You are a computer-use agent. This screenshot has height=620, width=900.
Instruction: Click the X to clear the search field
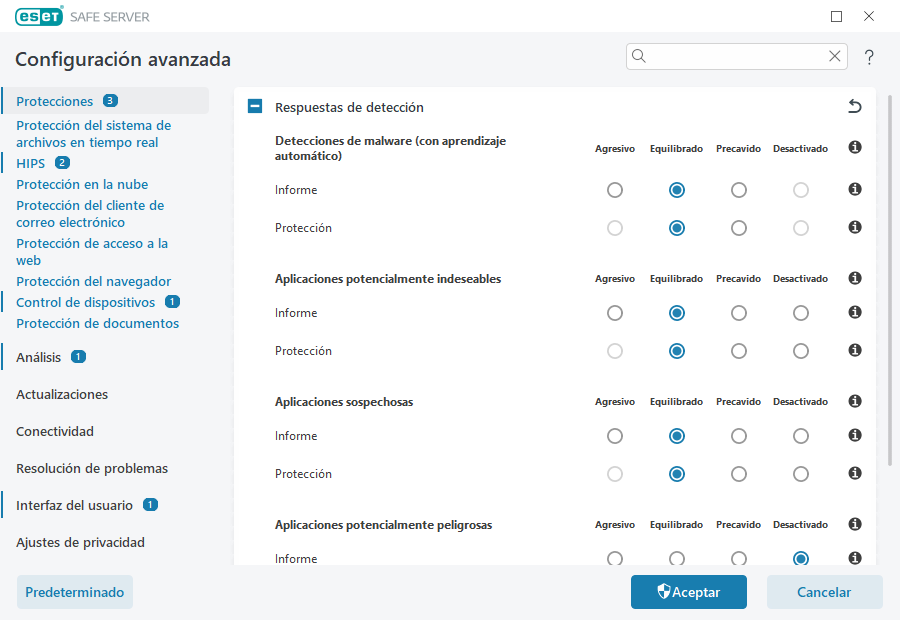[834, 56]
